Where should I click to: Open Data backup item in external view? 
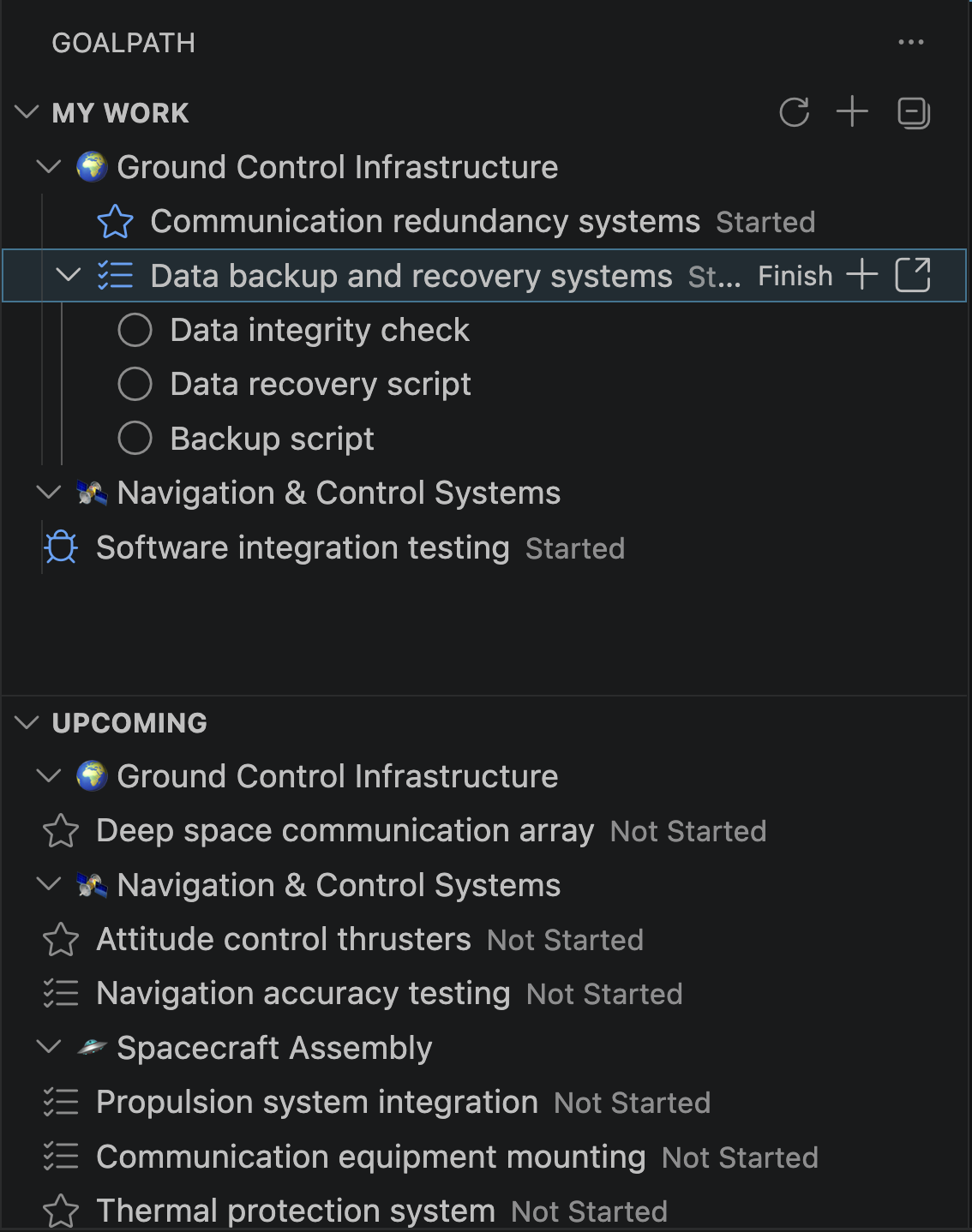913,276
